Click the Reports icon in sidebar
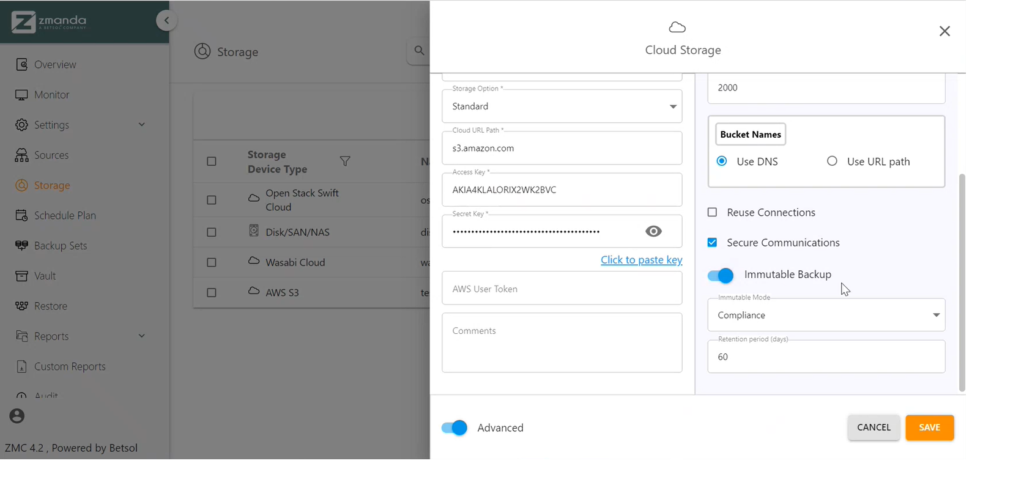Screen dimensions: 1024x488 click(x=22, y=336)
